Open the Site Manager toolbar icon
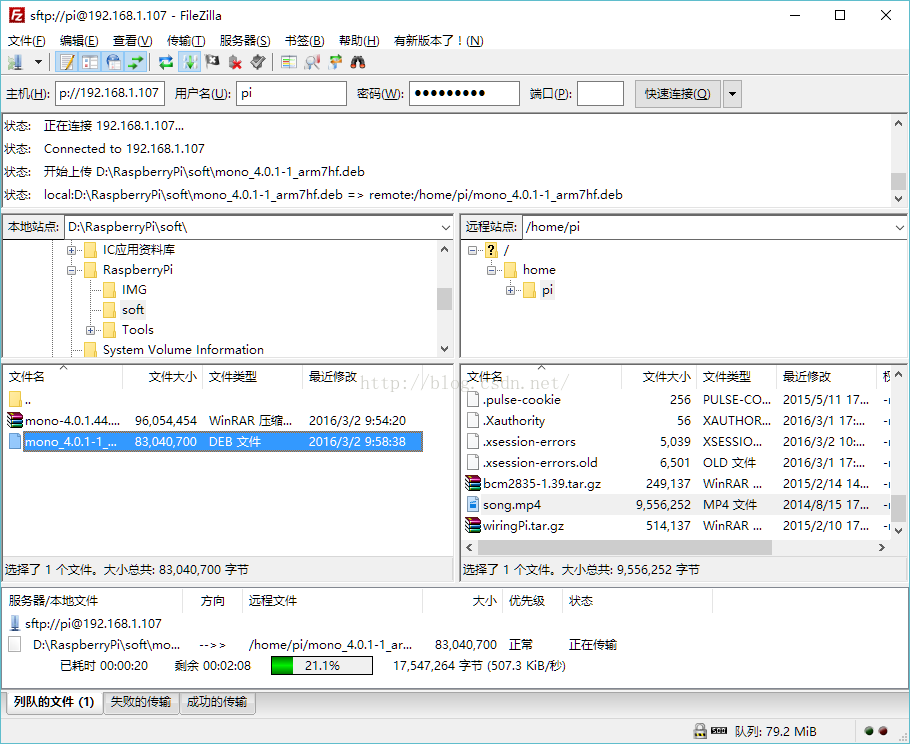The height and width of the screenshot is (744, 910). (x=16, y=62)
